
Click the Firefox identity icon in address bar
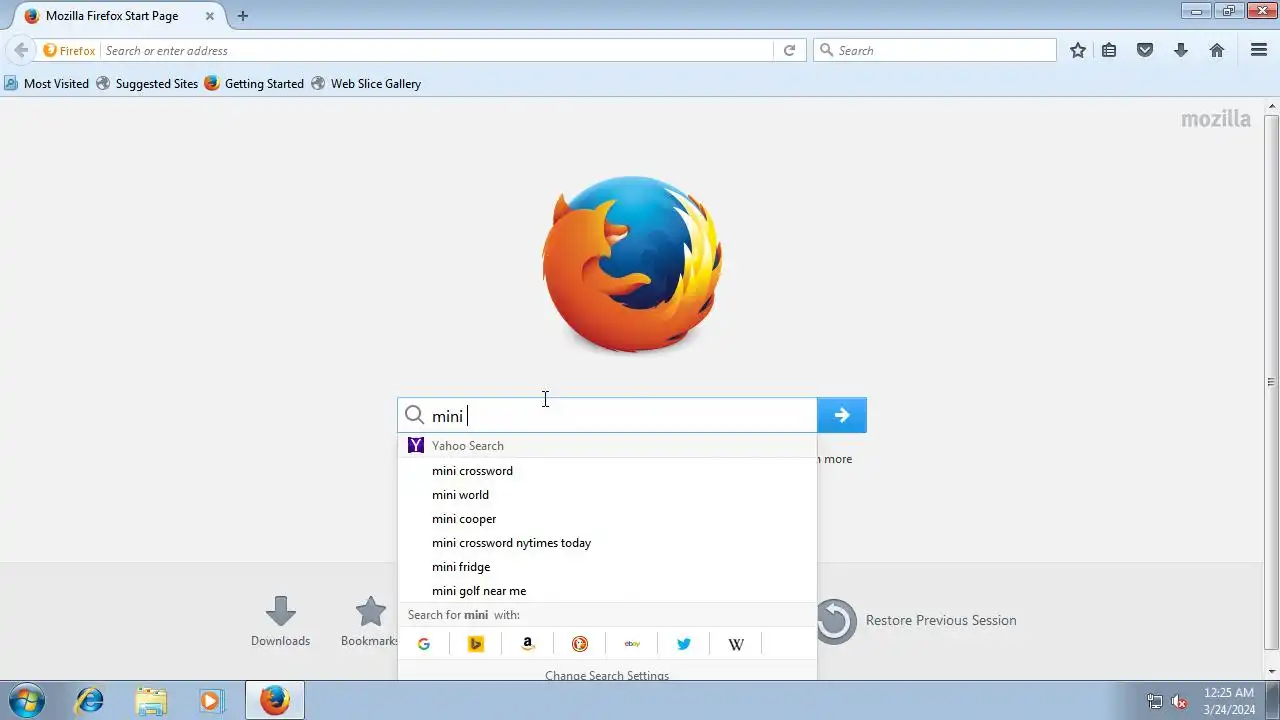point(70,50)
